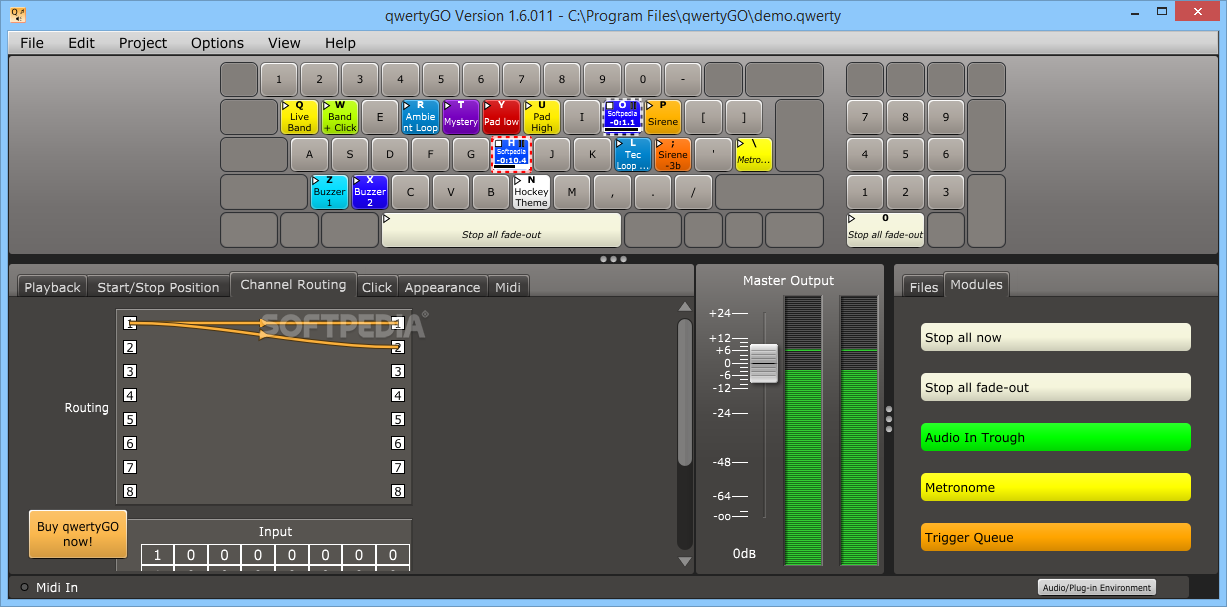Open the Edit menu
The image size is (1227, 607).
click(82, 43)
